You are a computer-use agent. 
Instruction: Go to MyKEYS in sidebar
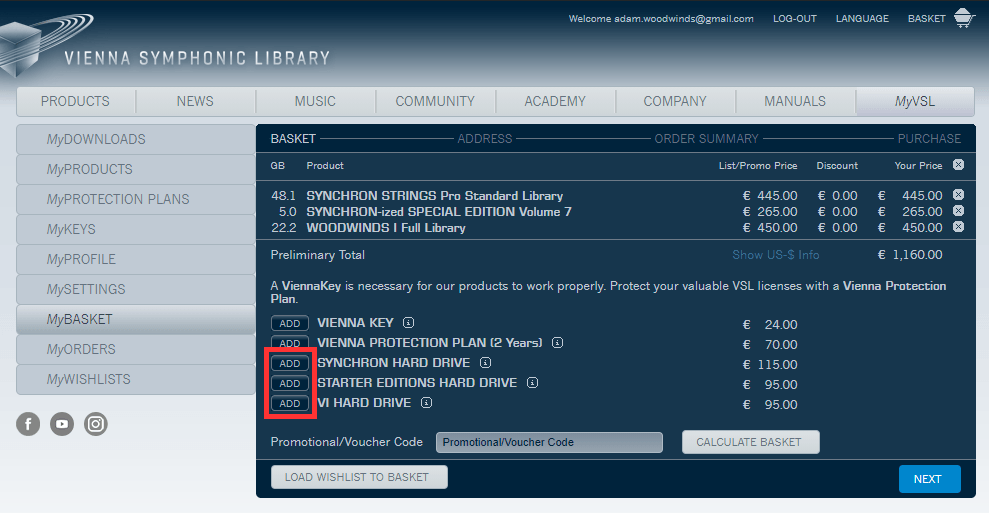pyautogui.click(x=136, y=229)
